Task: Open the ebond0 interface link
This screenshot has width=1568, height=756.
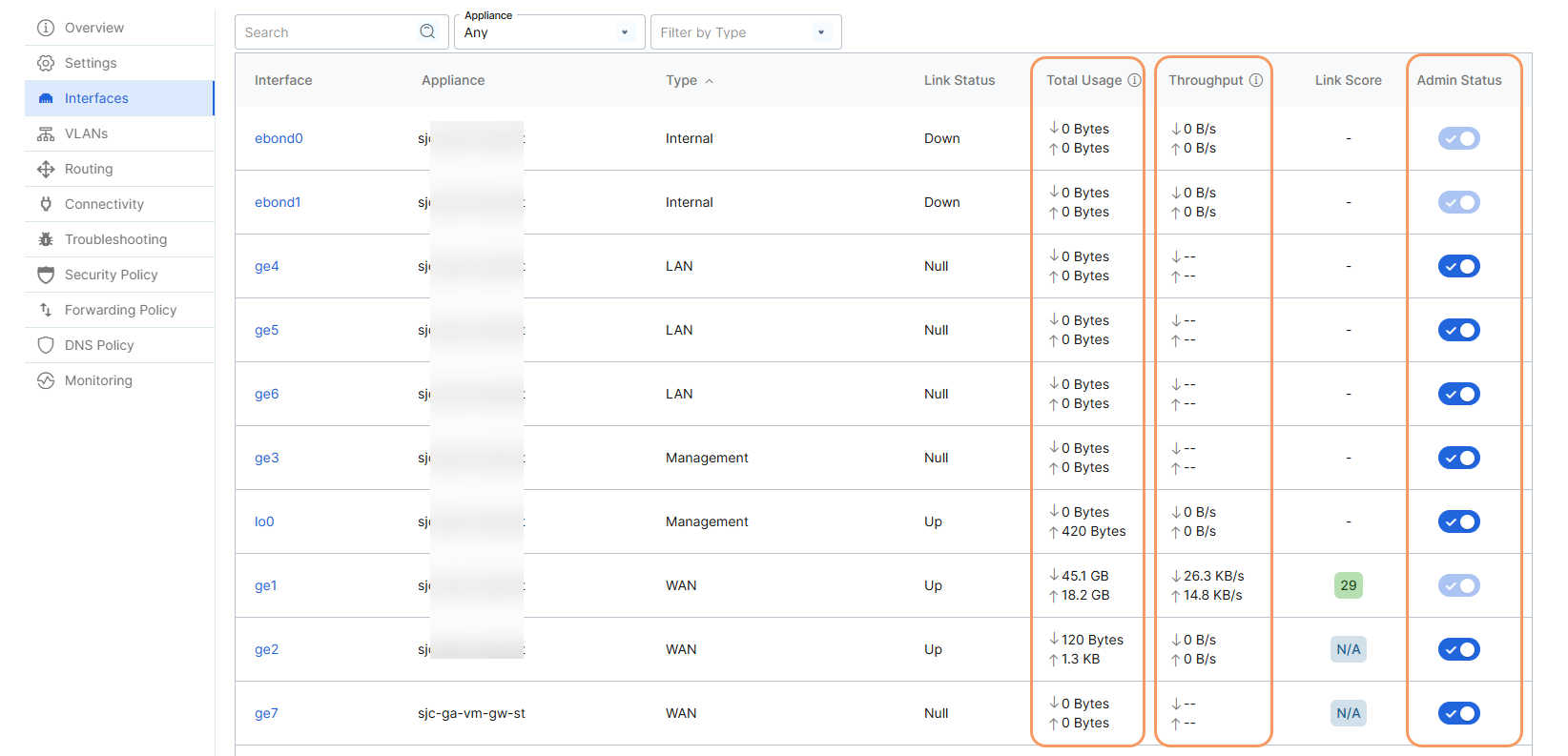Action: pyautogui.click(x=279, y=138)
